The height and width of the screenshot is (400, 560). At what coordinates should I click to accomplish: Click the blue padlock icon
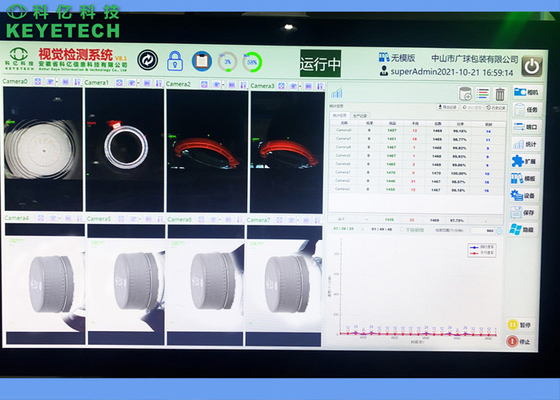tap(175, 61)
